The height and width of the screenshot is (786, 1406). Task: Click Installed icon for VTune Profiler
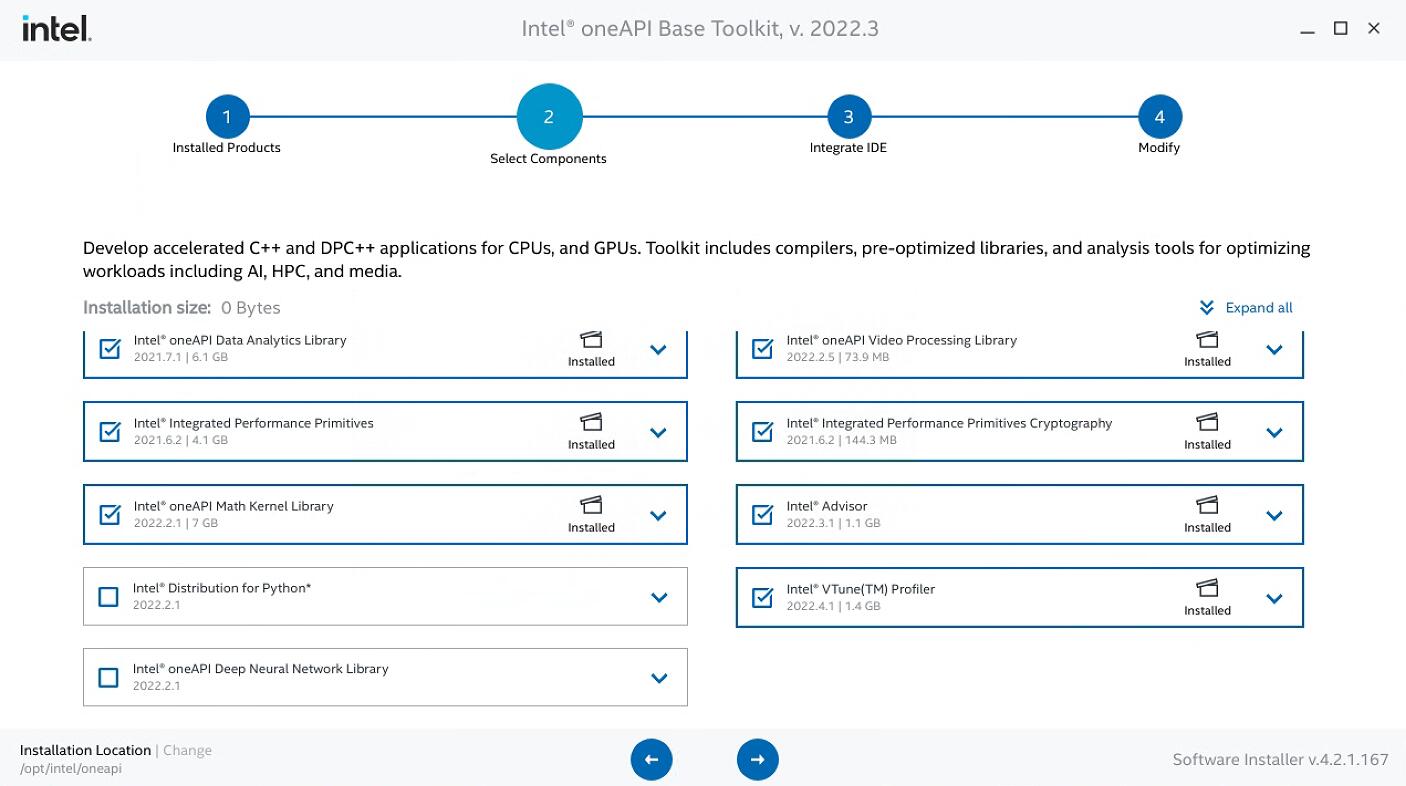tap(1207, 588)
